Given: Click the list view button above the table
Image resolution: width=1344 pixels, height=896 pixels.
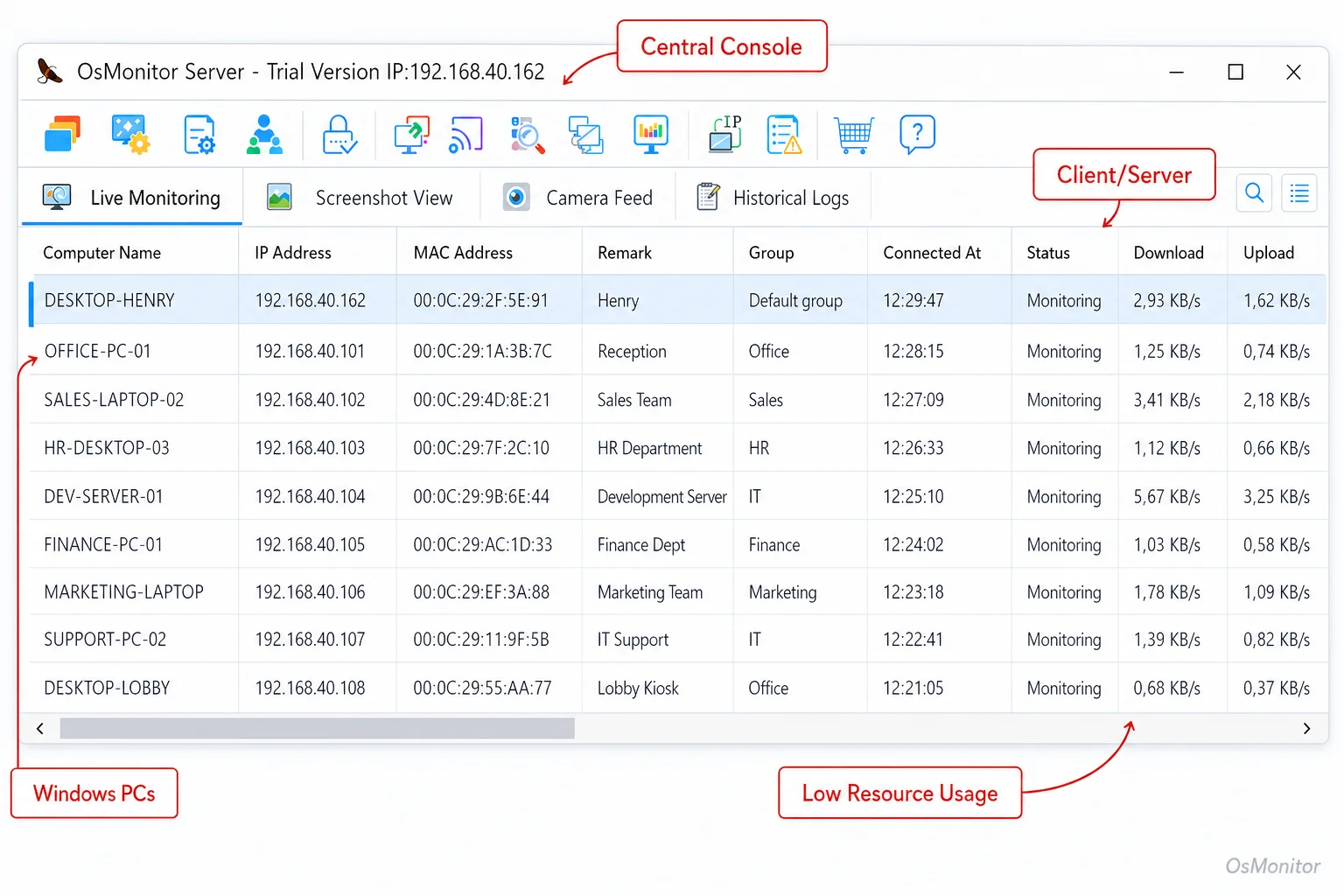Looking at the screenshot, I should tap(1299, 192).
